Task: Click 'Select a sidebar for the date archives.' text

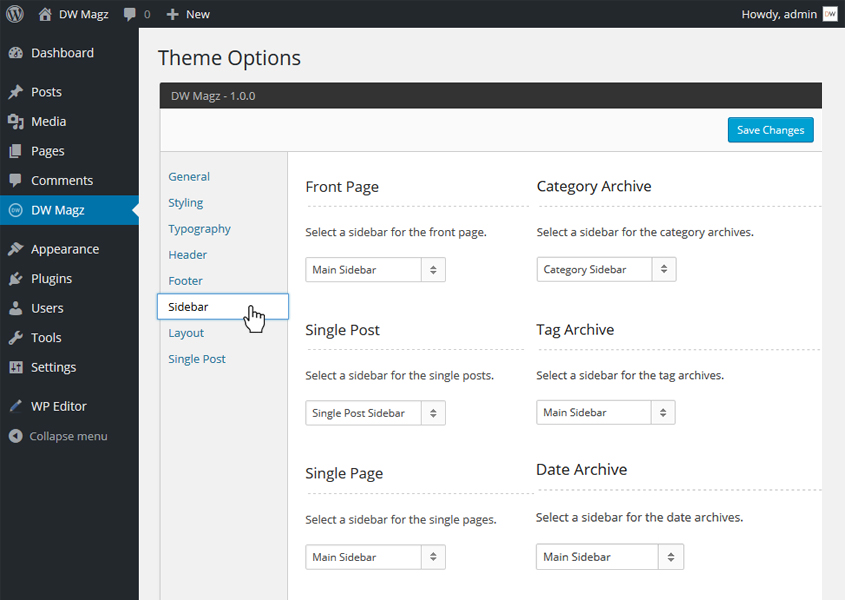Action: click(x=640, y=518)
